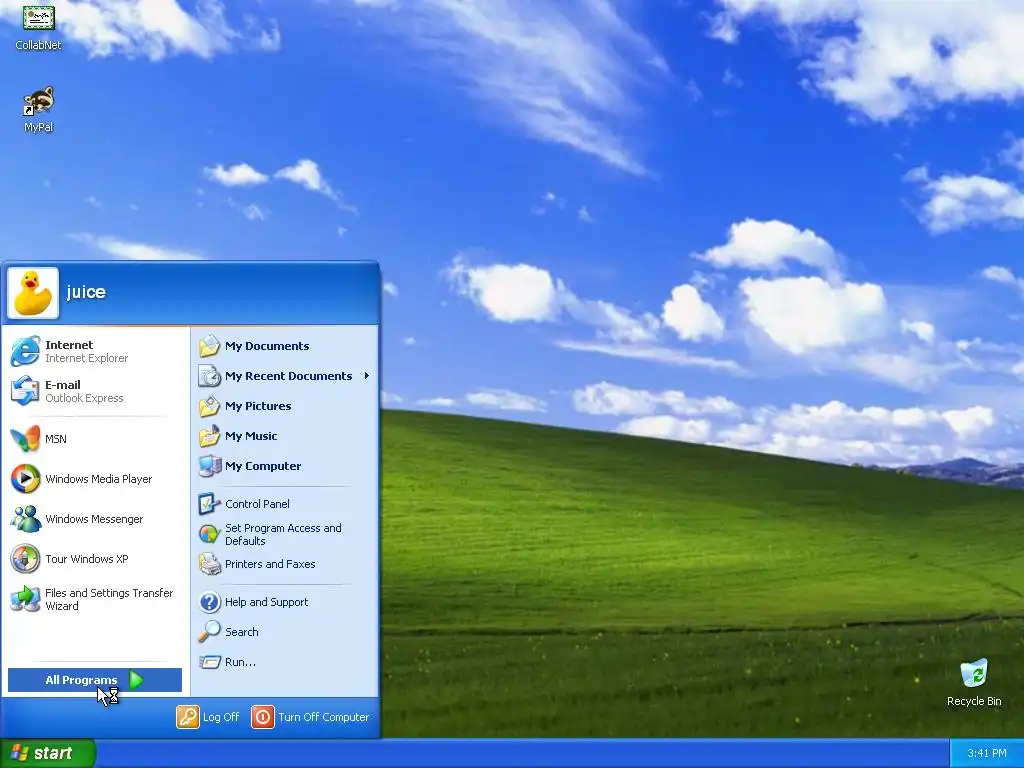Click the green All Programs arrow
Image resolution: width=1024 pixels, height=768 pixels.
tap(136, 680)
